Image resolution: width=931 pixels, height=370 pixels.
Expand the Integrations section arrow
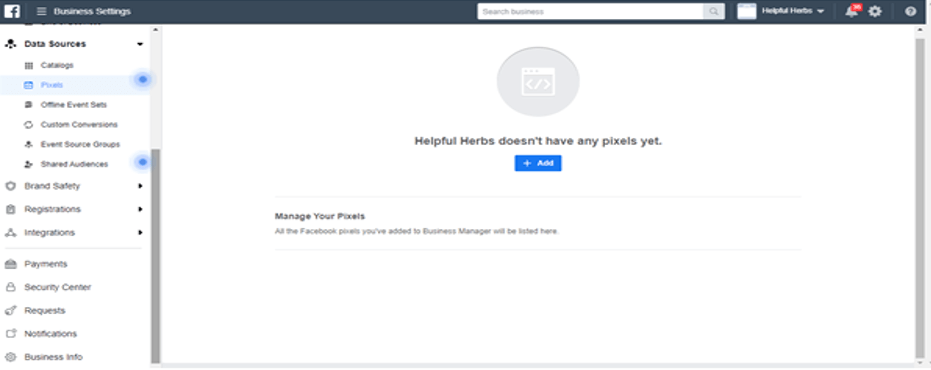pos(140,232)
